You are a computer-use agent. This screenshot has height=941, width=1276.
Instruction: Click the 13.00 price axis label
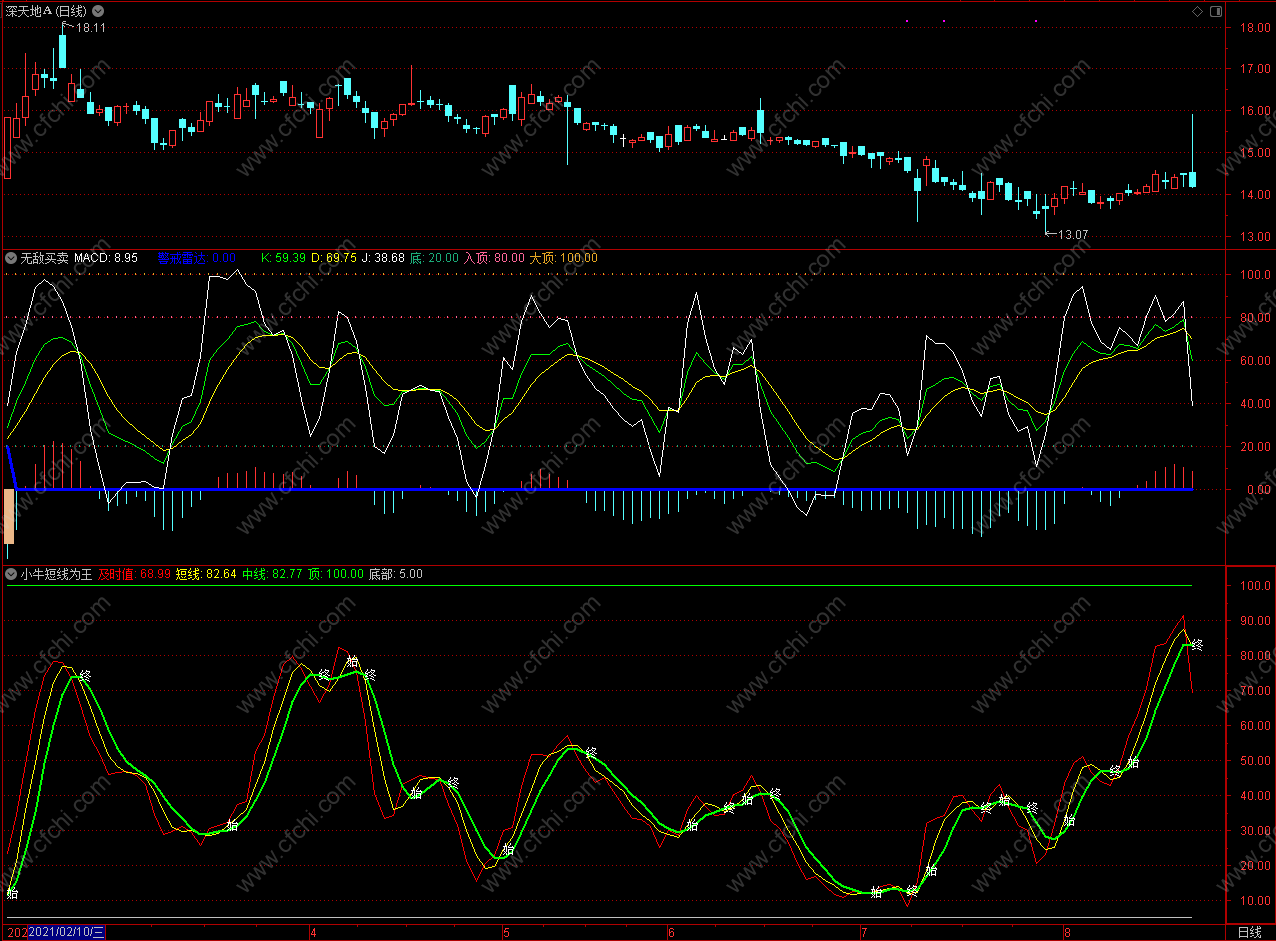point(1254,237)
